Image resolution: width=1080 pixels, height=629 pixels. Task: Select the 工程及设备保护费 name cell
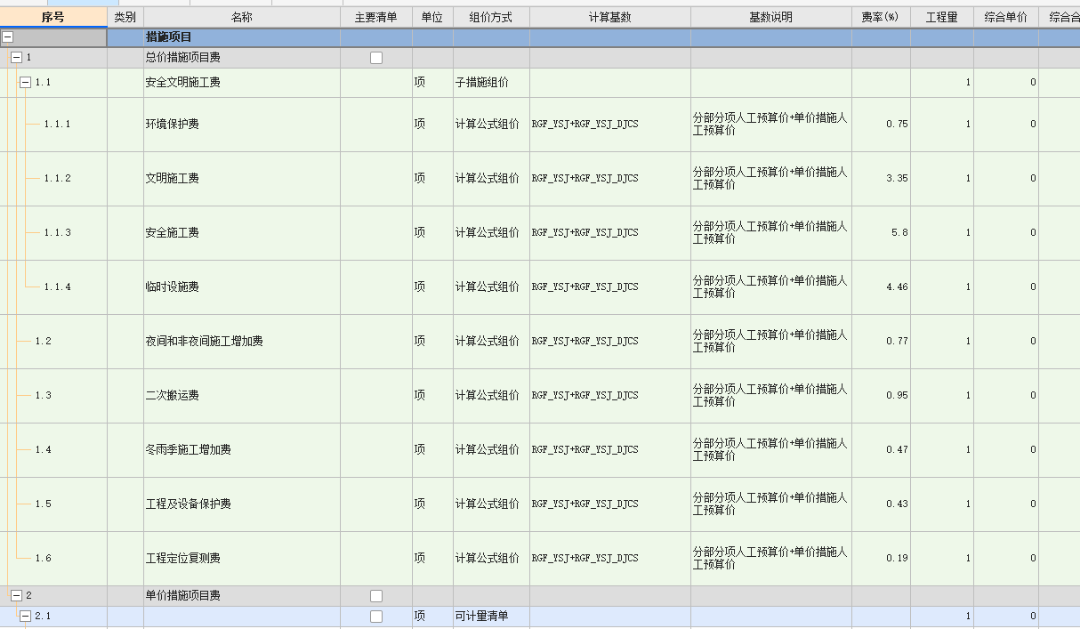coord(242,504)
